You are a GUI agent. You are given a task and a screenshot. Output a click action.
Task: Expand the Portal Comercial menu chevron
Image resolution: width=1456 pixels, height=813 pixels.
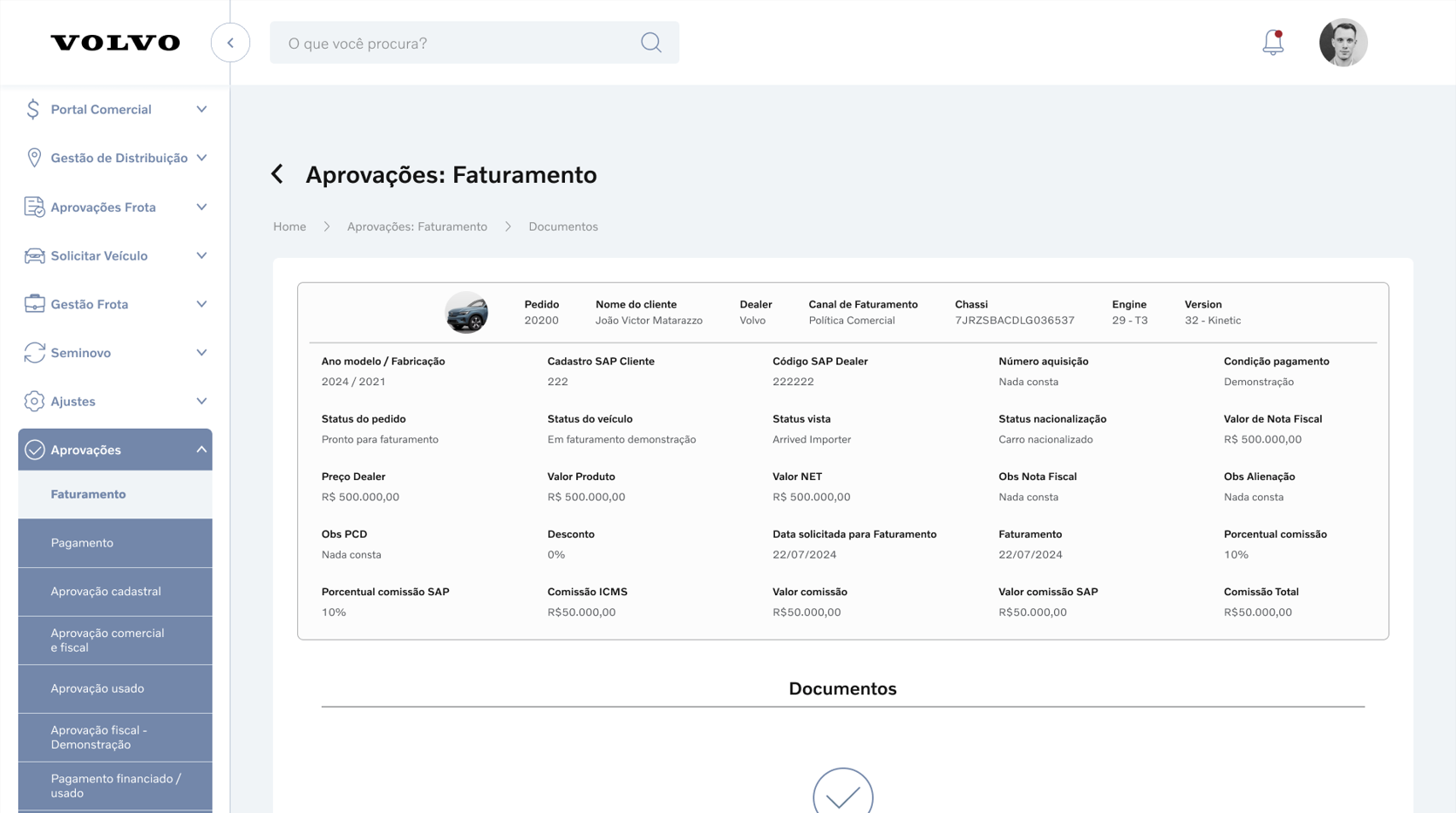[x=201, y=110]
